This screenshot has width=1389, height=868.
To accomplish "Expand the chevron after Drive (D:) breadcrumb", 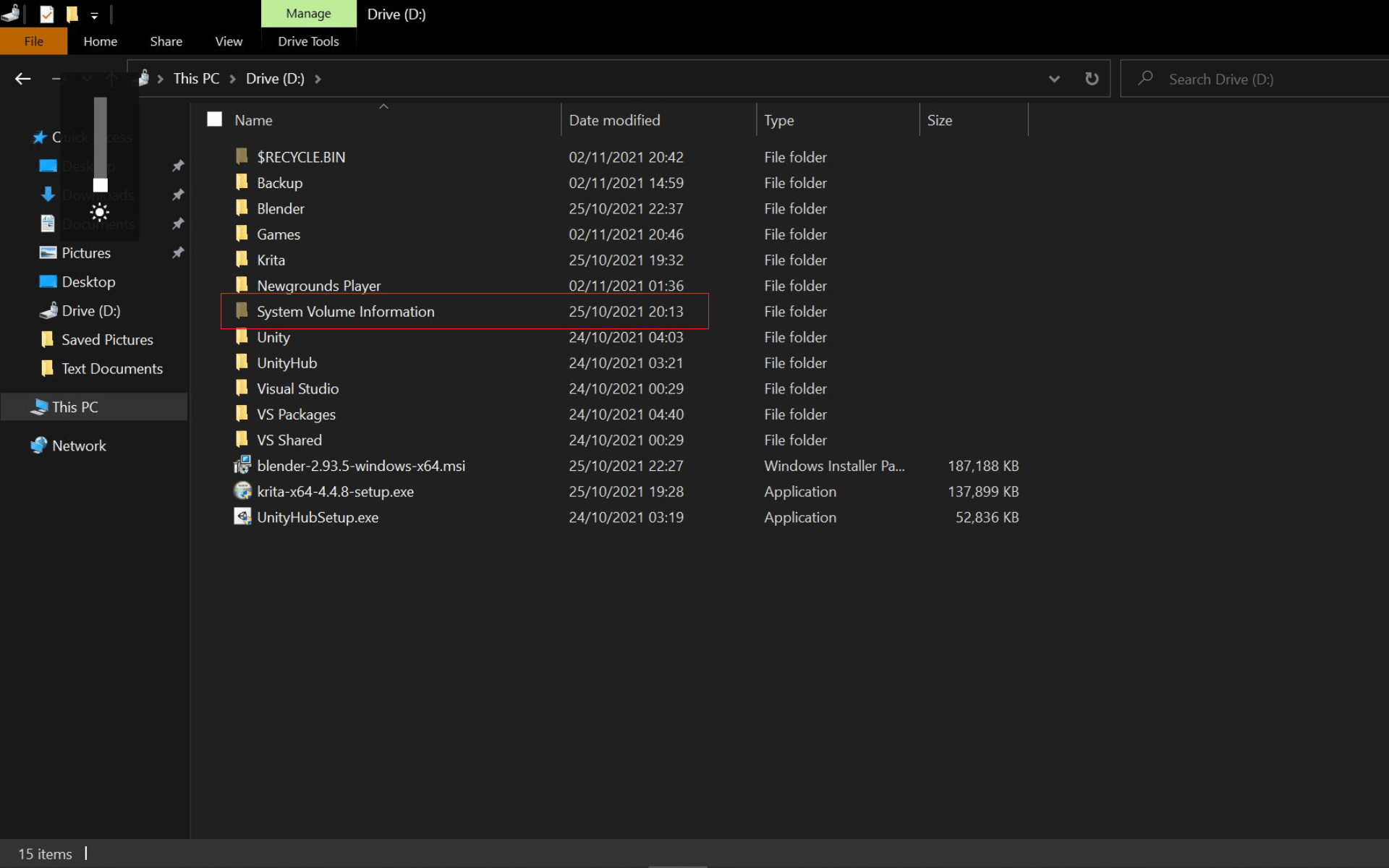I will [x=318, y=79].
